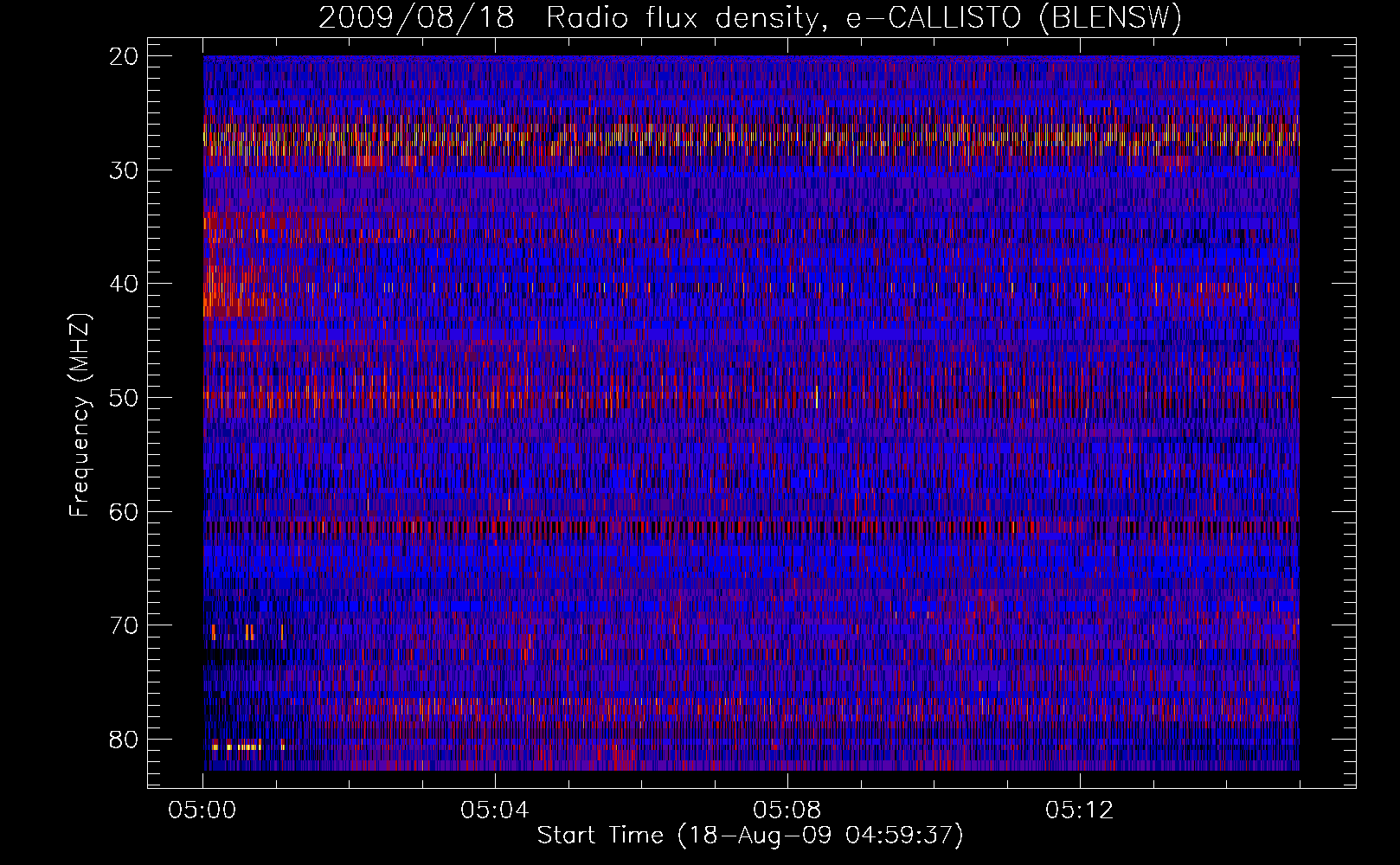Click the '70' frequency tick label
The image size is (1400, 865).
click(125, 625)
